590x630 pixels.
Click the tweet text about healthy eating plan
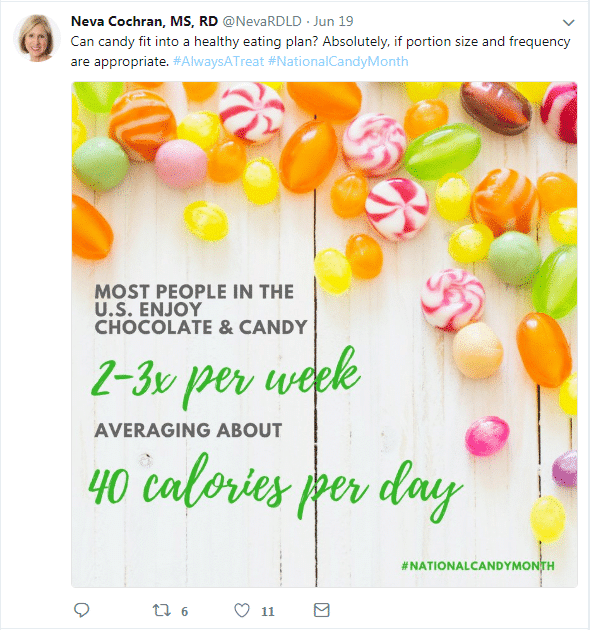[320, 51]
